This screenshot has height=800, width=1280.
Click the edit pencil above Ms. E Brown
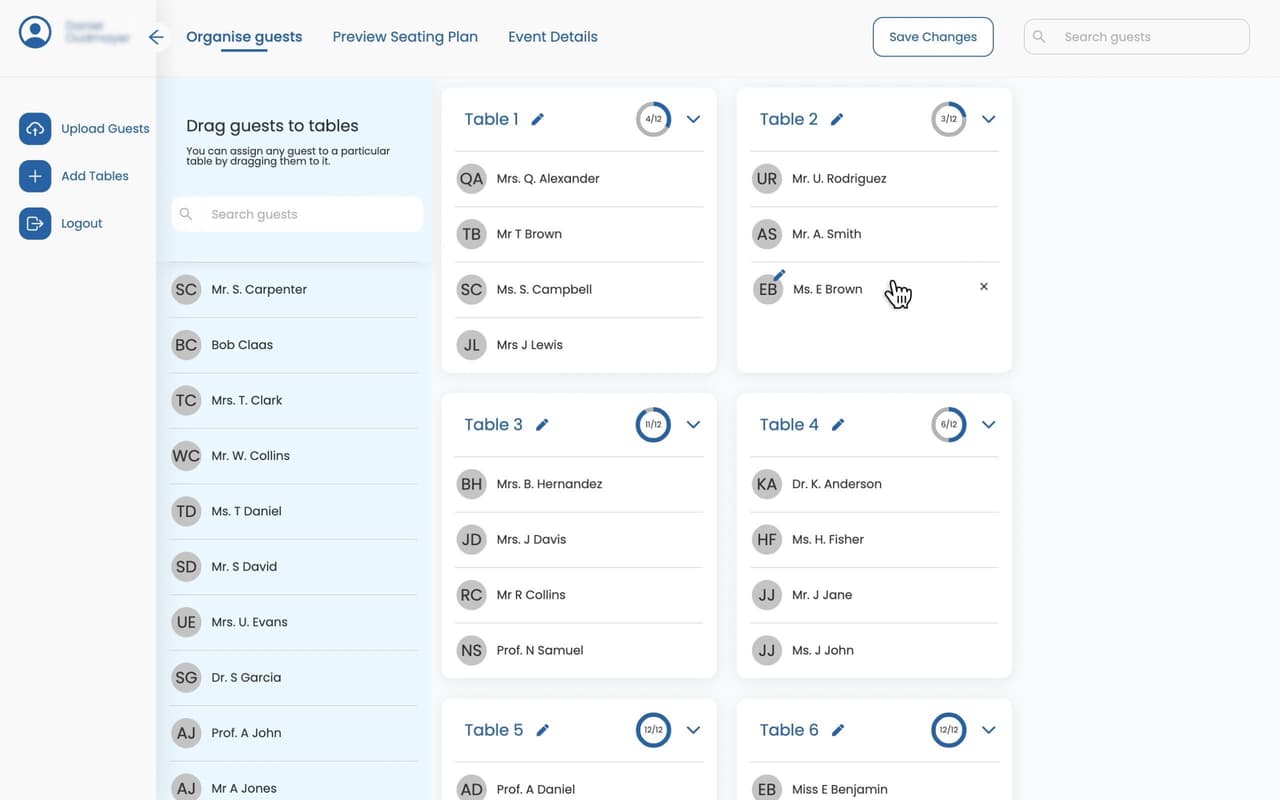[781, 275]
